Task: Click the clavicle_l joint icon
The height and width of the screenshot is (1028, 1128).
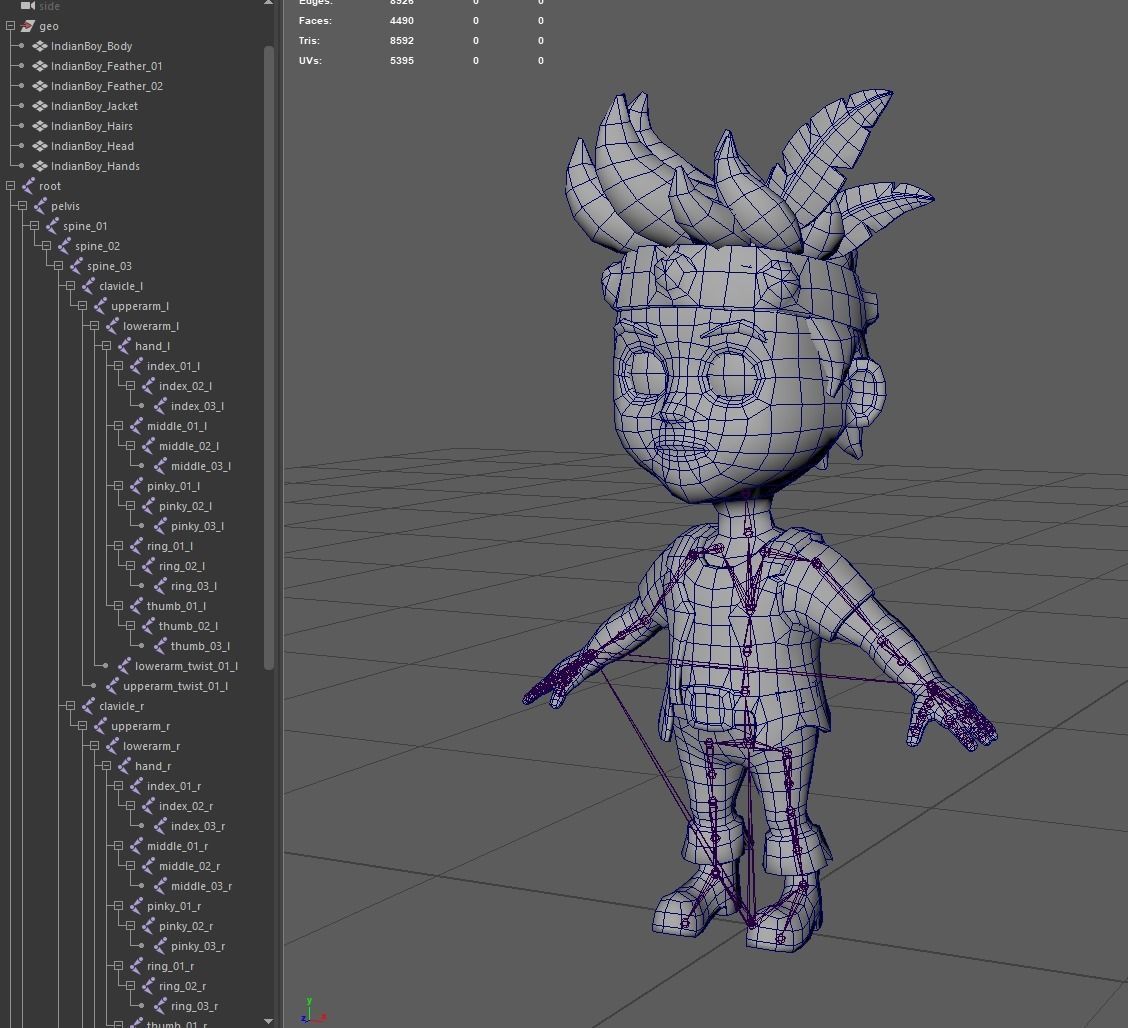Action: coord(88,286)
